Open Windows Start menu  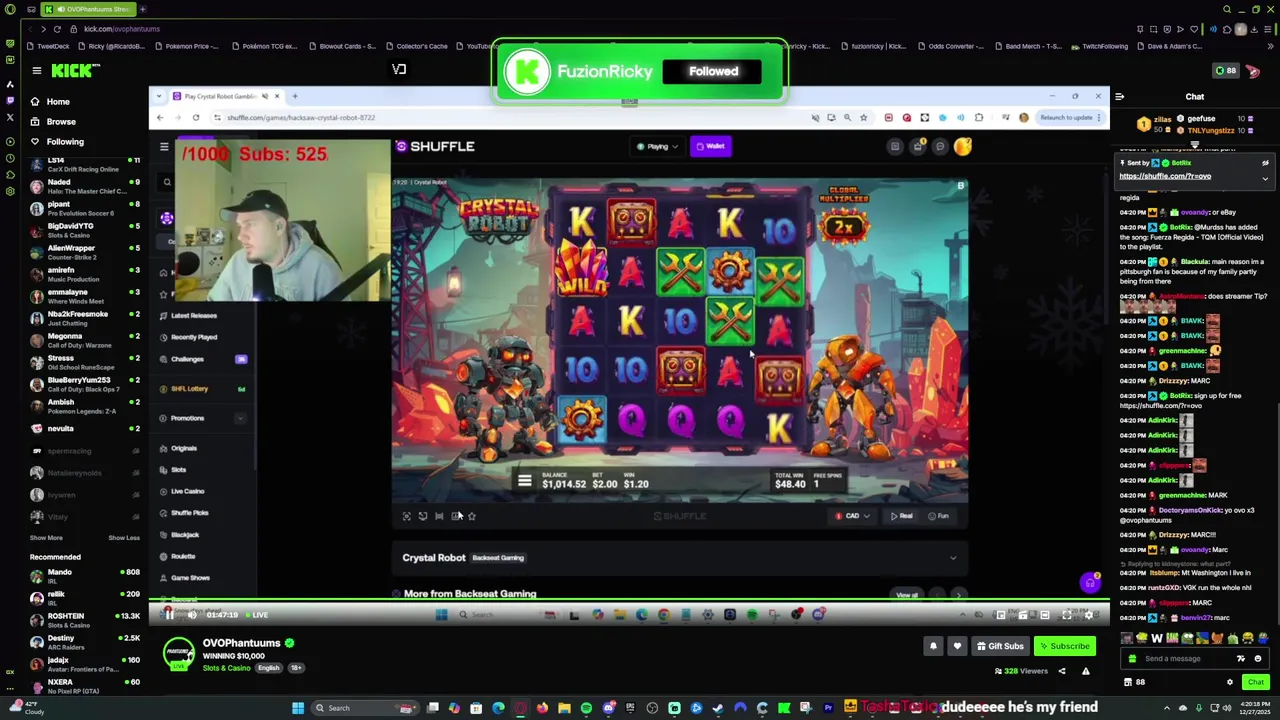pyautogui.click(x=297, y=708)
